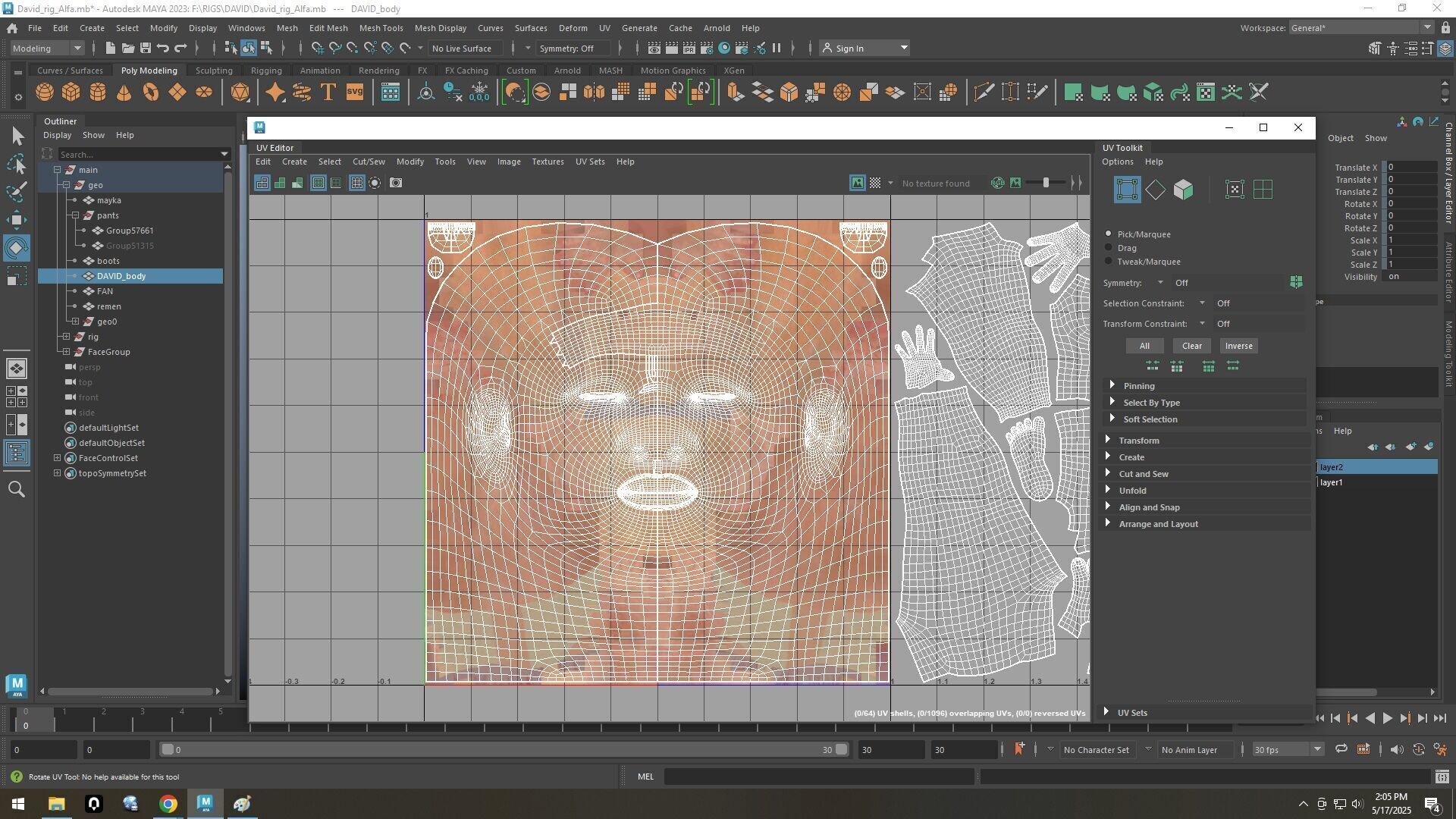Select the polygon sphere shelf icon
The width and height of the screenshot is (1456, 819).
pyautogui.click(x=45, y=93)
